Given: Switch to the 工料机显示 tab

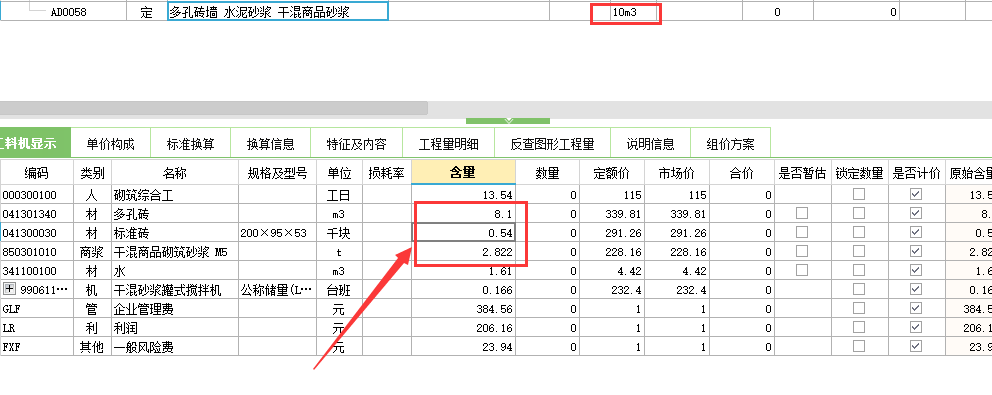Looking at the screenshot, I should (x=35, y=144).
